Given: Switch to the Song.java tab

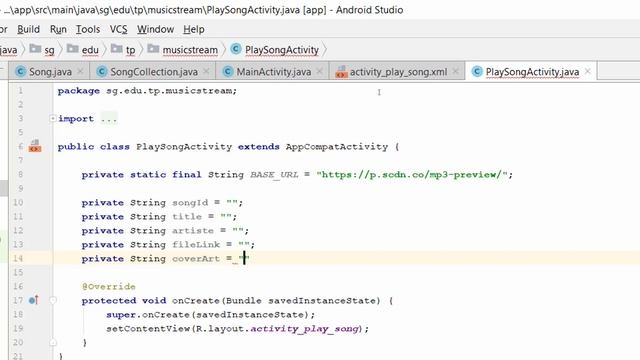Looking at the screenshot, I should pos(50,72).
